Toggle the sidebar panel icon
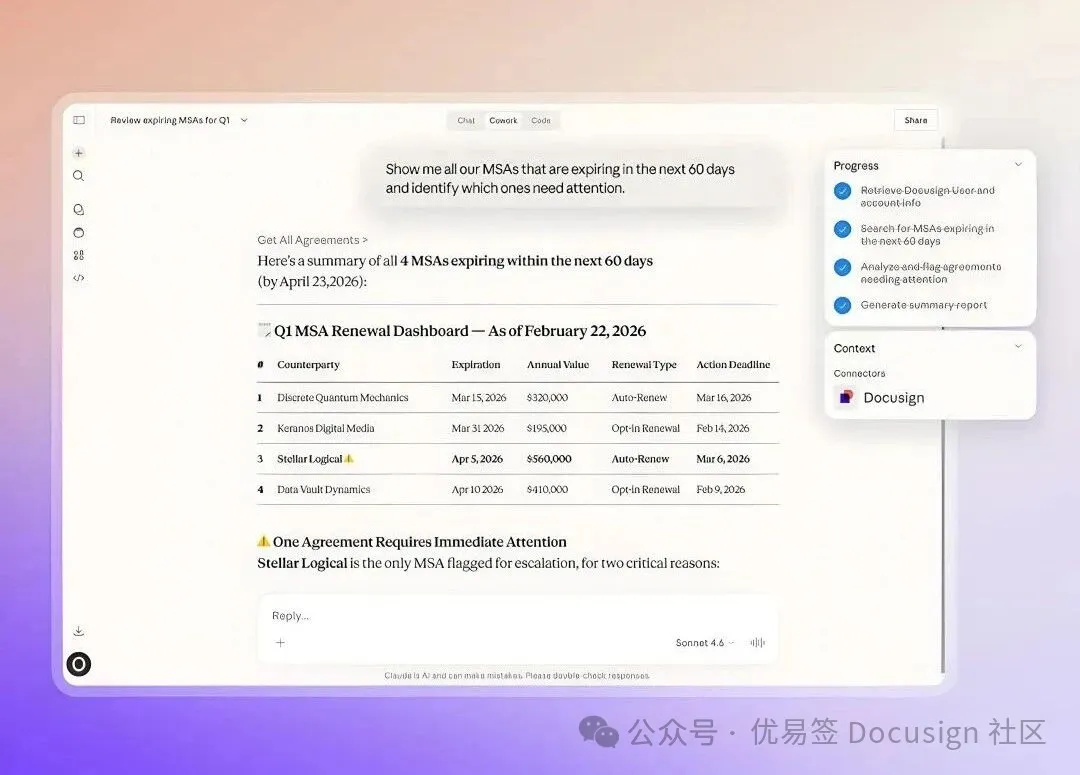The height and width of the screenshot is (775, 1080). [x=79, y=120]
